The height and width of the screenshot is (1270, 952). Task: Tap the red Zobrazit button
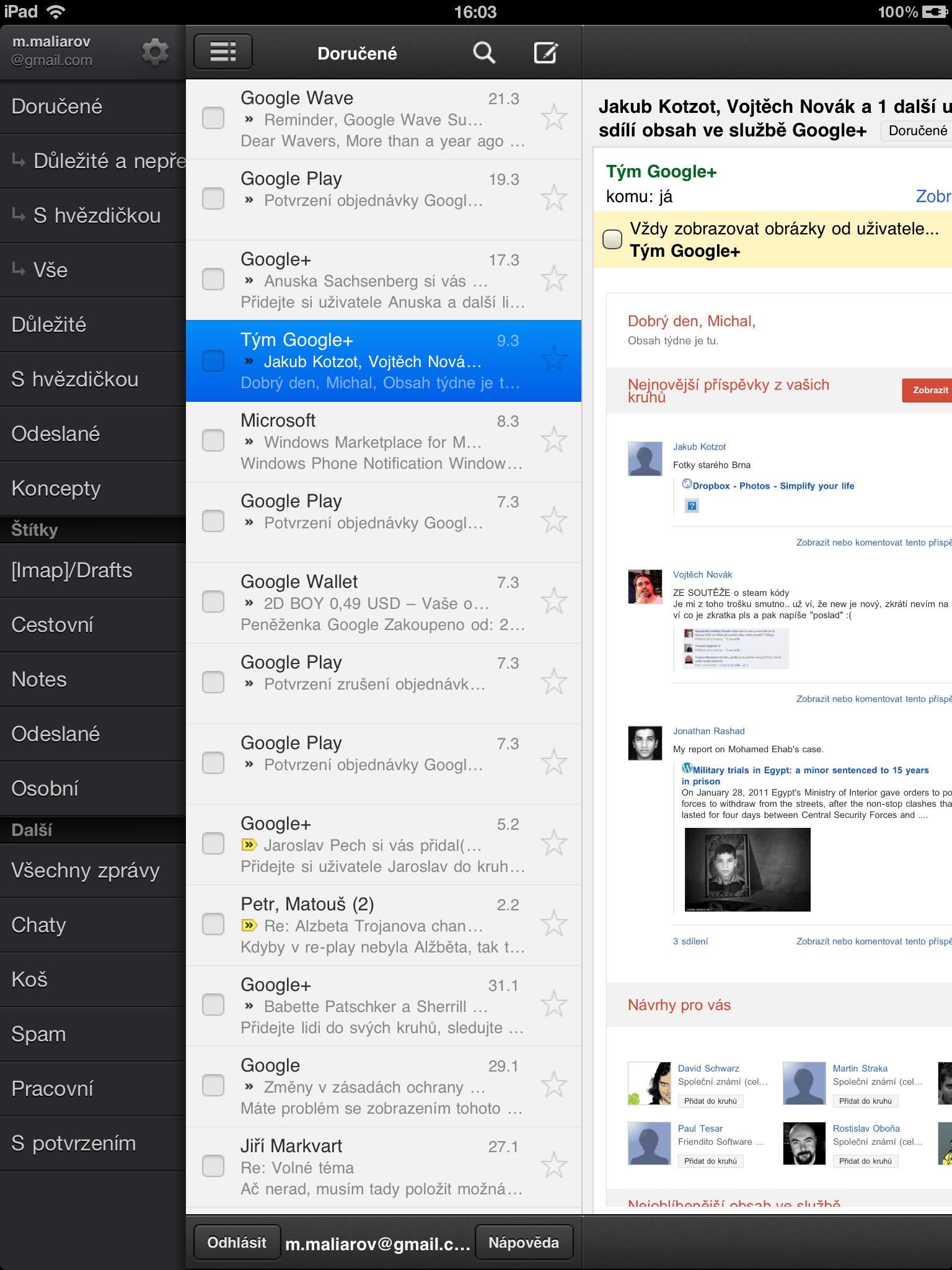click(x=927, y=390)
